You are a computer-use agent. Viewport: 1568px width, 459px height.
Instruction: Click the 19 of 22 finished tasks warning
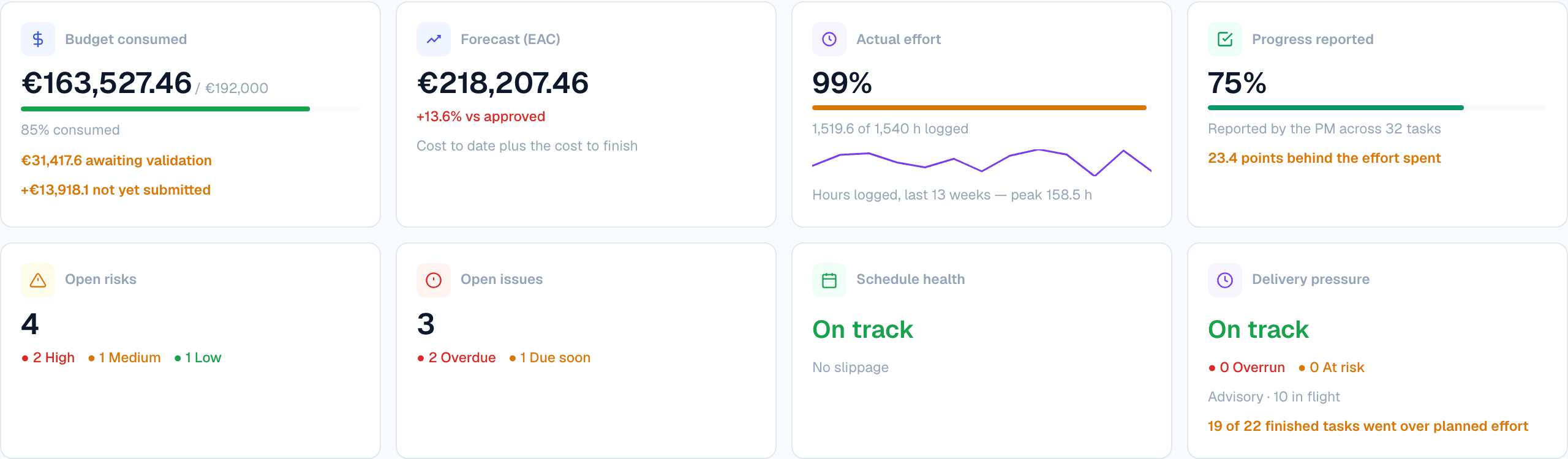(1368, 426)
